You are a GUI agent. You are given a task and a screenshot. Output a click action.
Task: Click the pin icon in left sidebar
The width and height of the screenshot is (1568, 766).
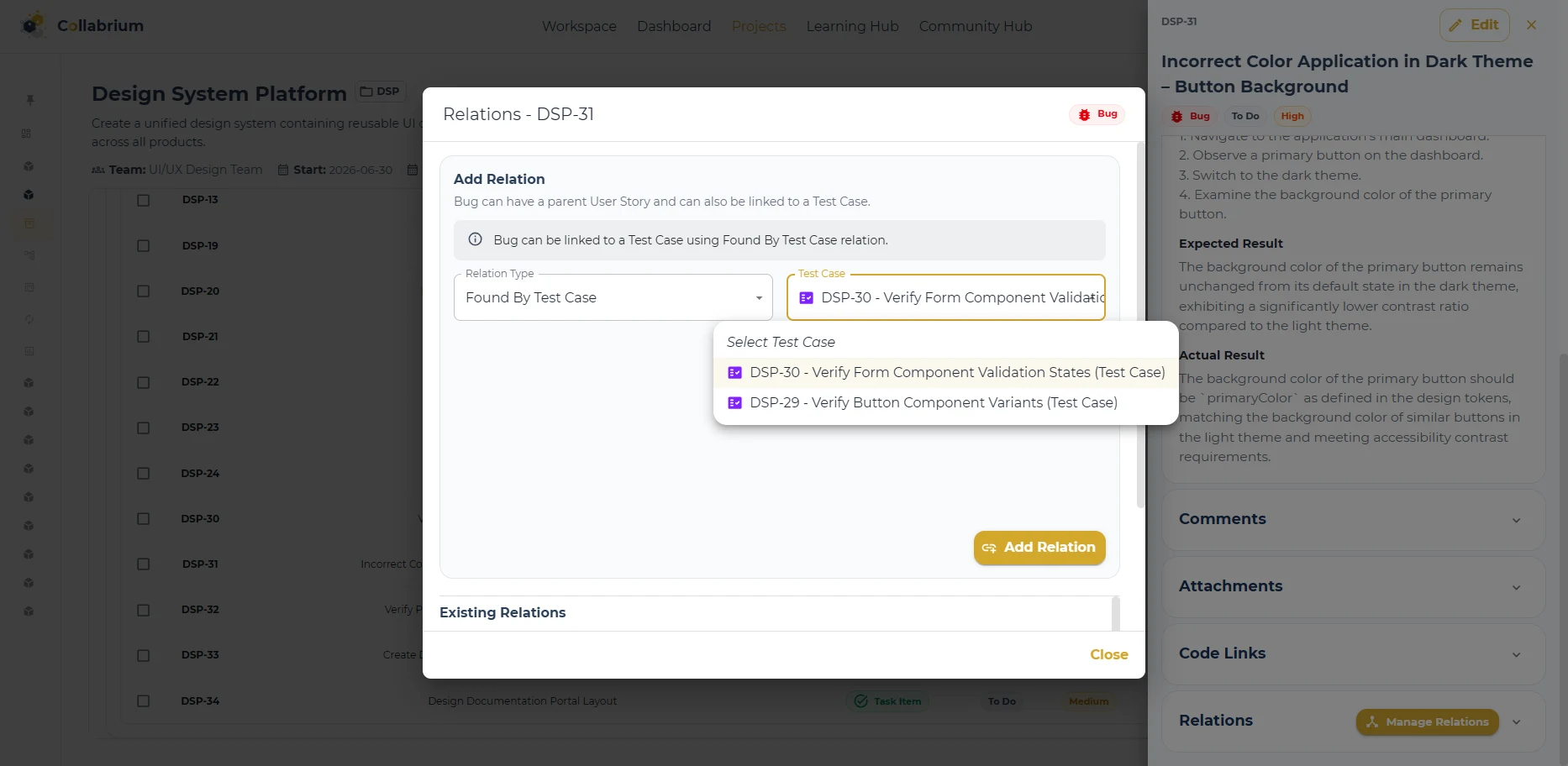pyautogui.click(x=30, y=100)
